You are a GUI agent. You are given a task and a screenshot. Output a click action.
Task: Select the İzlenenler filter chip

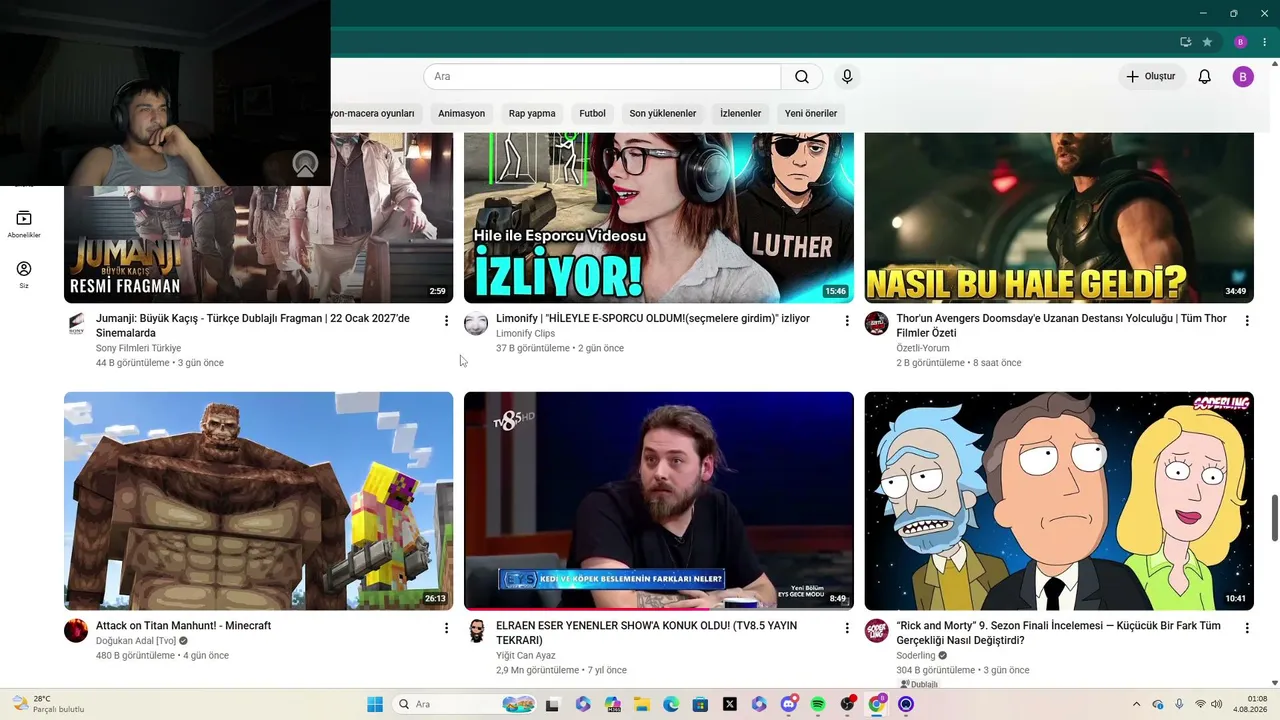[x=740, y=113]
